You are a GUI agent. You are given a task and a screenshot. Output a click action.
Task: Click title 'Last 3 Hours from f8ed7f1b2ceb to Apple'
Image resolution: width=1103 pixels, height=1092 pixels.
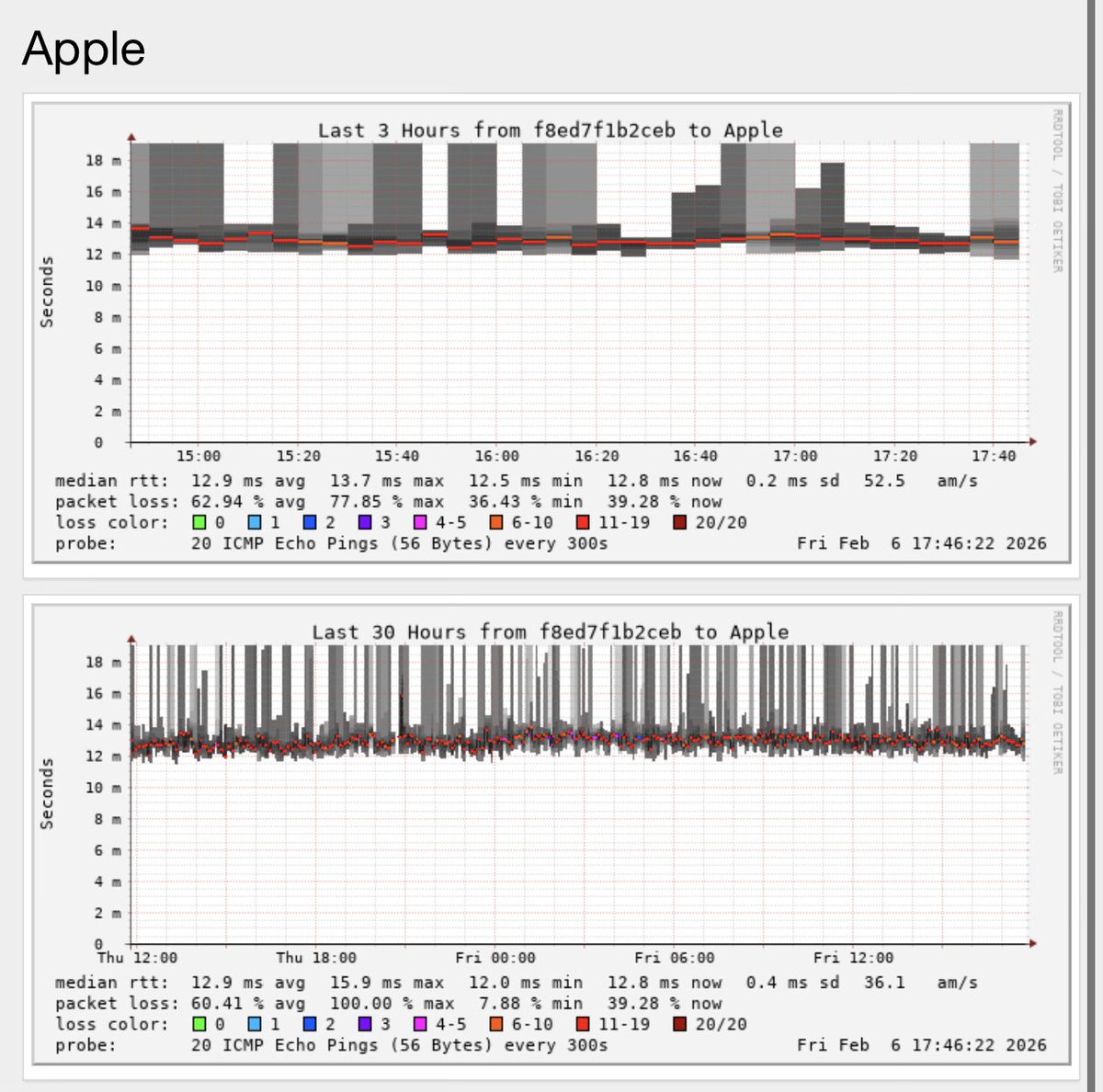(x=550, y=131)
